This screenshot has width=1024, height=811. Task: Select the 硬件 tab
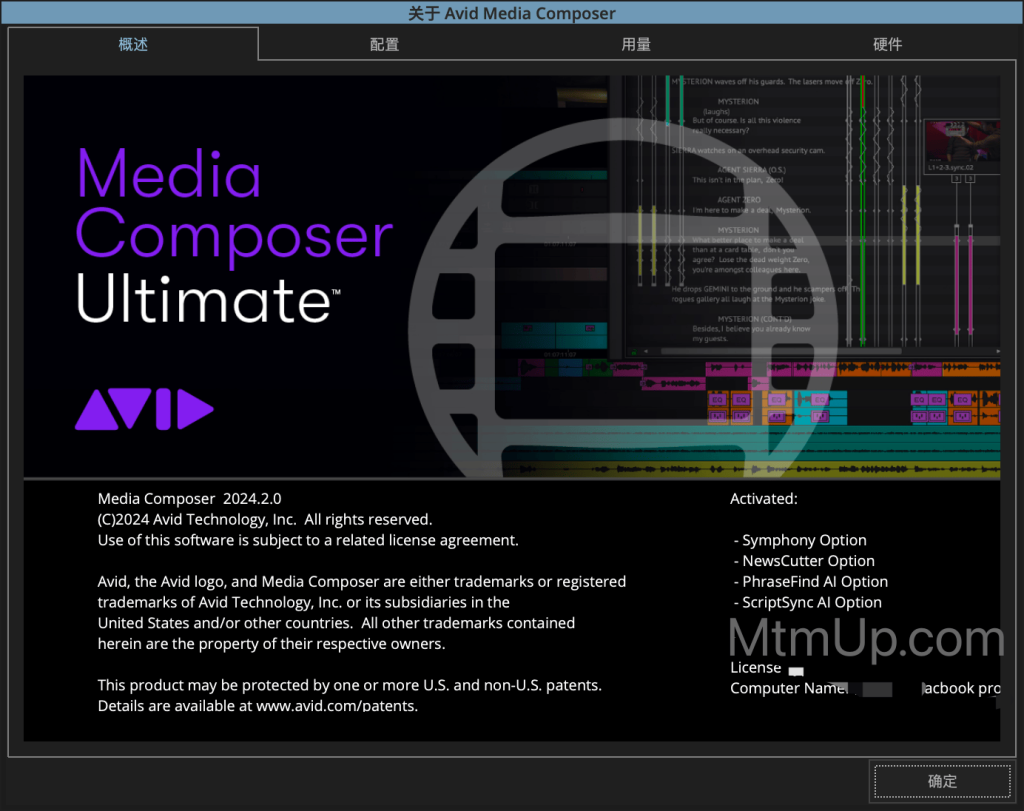click(x=887, y=44)
